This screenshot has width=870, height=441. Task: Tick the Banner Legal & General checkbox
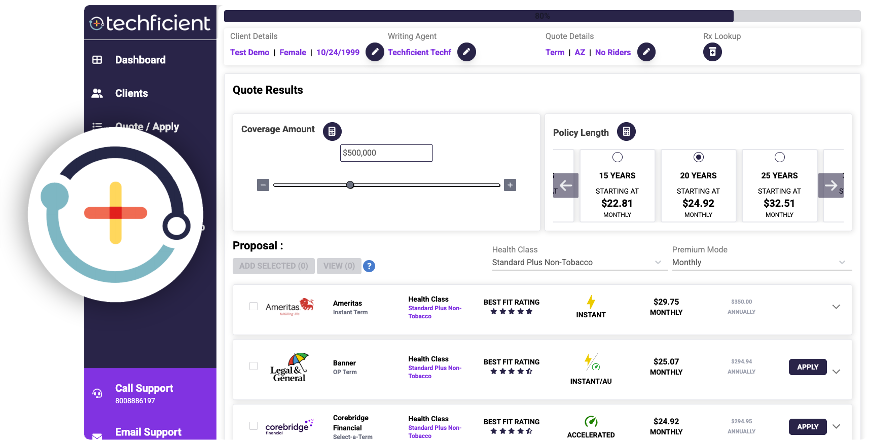tap(253, 367)
